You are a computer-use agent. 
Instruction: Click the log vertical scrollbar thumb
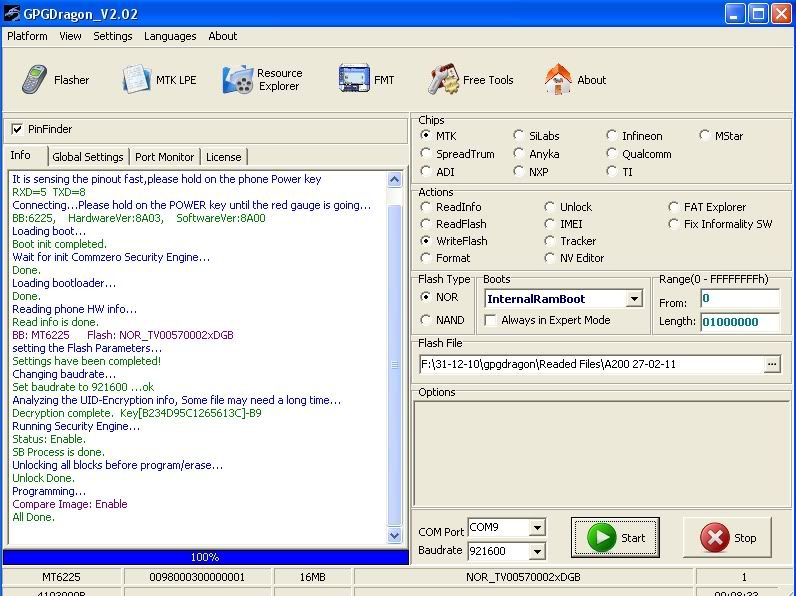(394, 365)
